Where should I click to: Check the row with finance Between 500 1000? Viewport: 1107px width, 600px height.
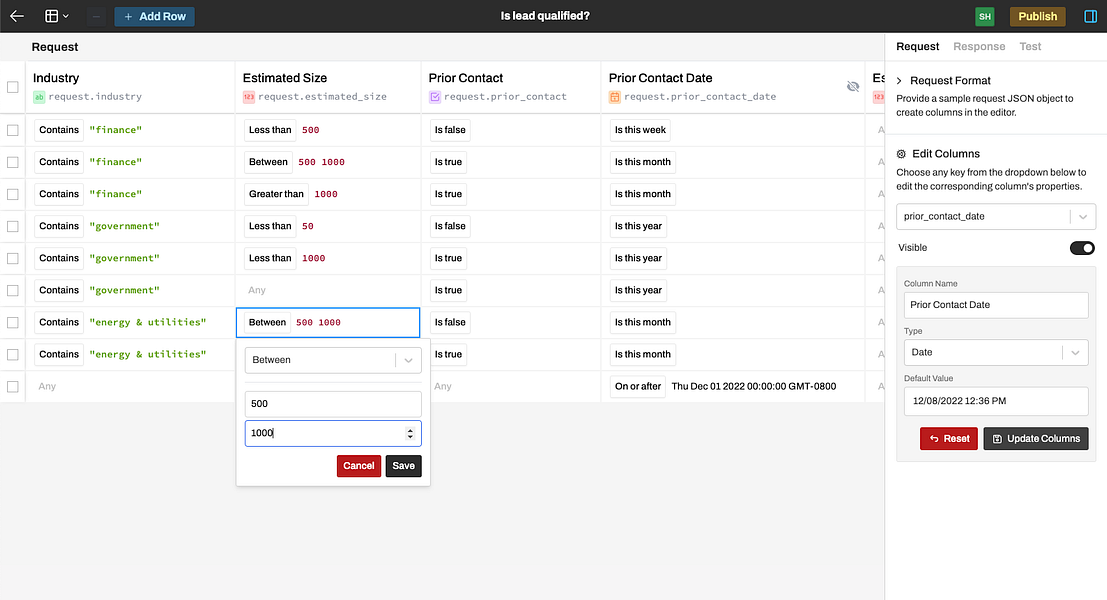pyautogui.click(x=13, y=162)
